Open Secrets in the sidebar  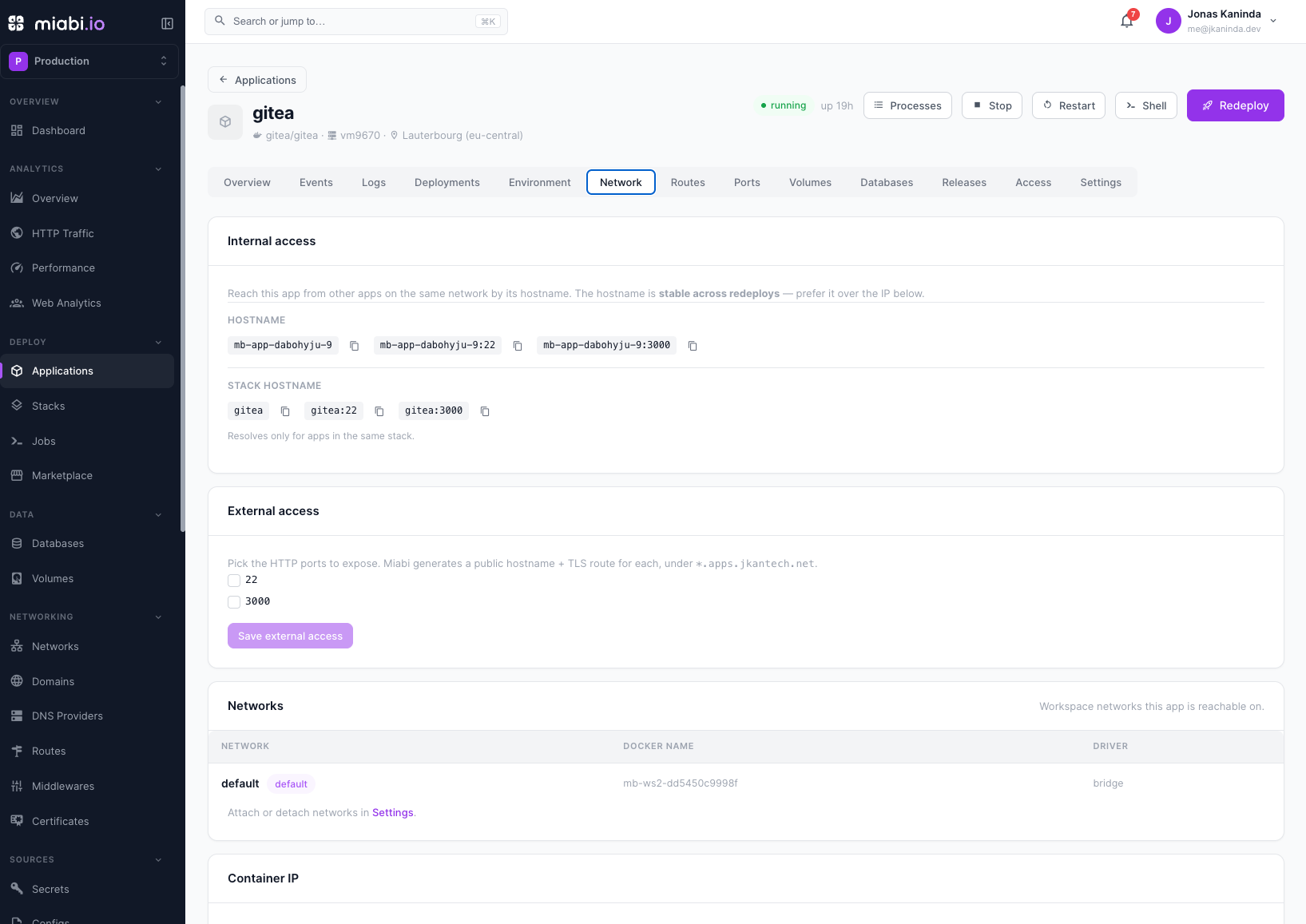pyautogui.click(x=87, y=889)
